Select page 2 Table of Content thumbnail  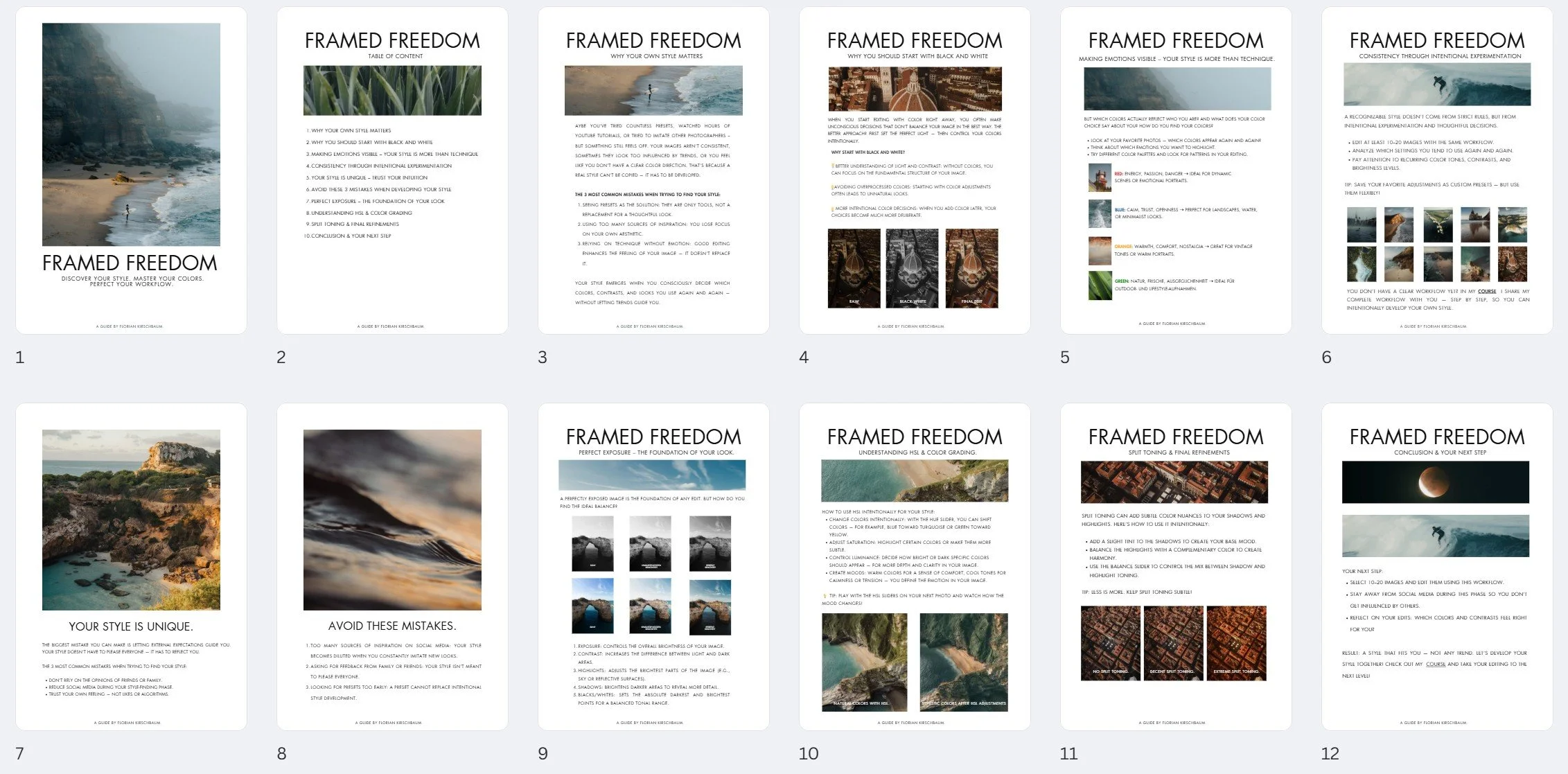pos(392,170)
